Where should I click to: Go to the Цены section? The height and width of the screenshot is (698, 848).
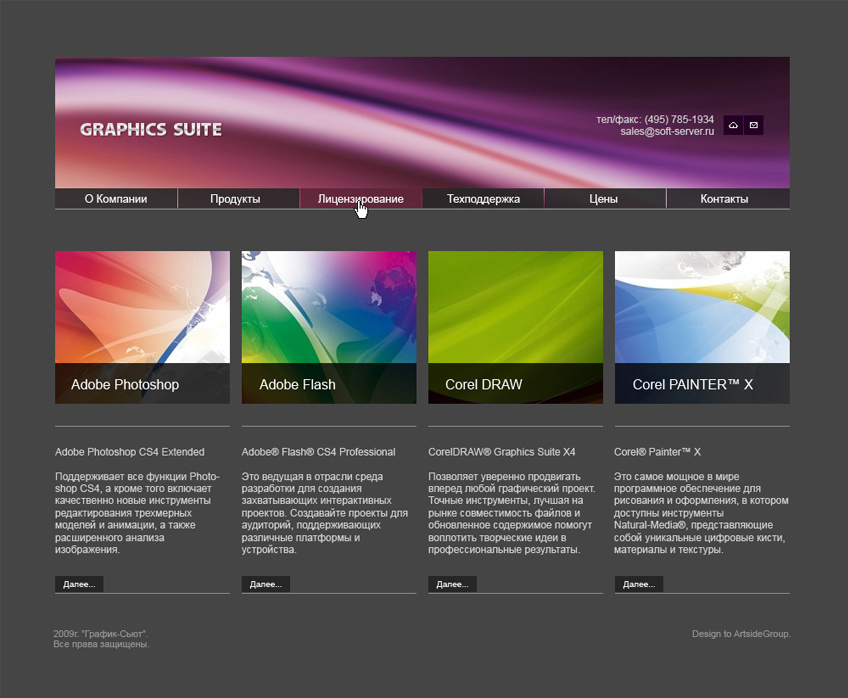click(x=605, y=198)
